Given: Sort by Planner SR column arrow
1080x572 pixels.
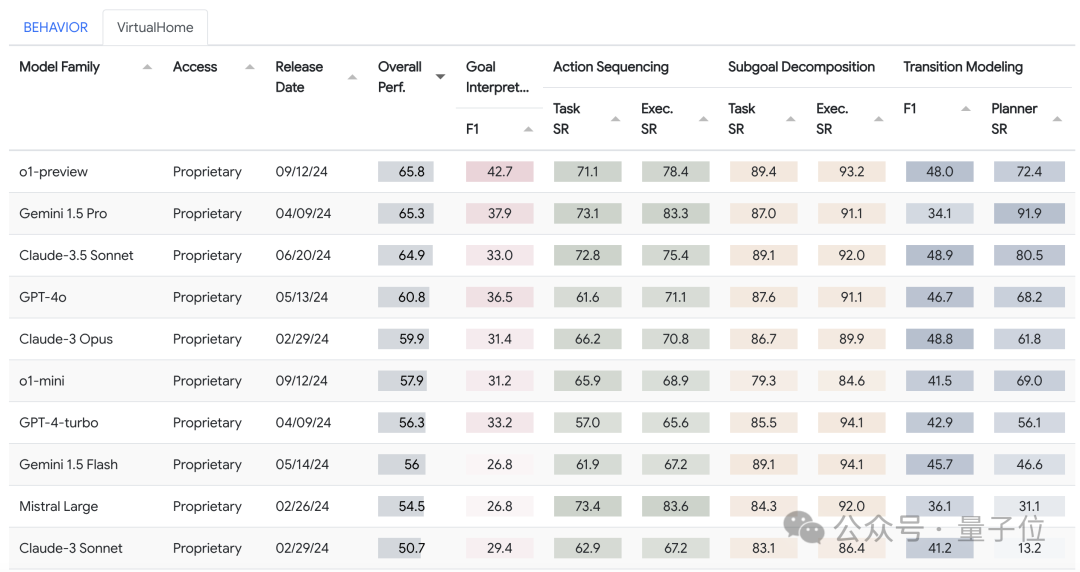Looking at the screenshot, I should [x=1057, y=119].
